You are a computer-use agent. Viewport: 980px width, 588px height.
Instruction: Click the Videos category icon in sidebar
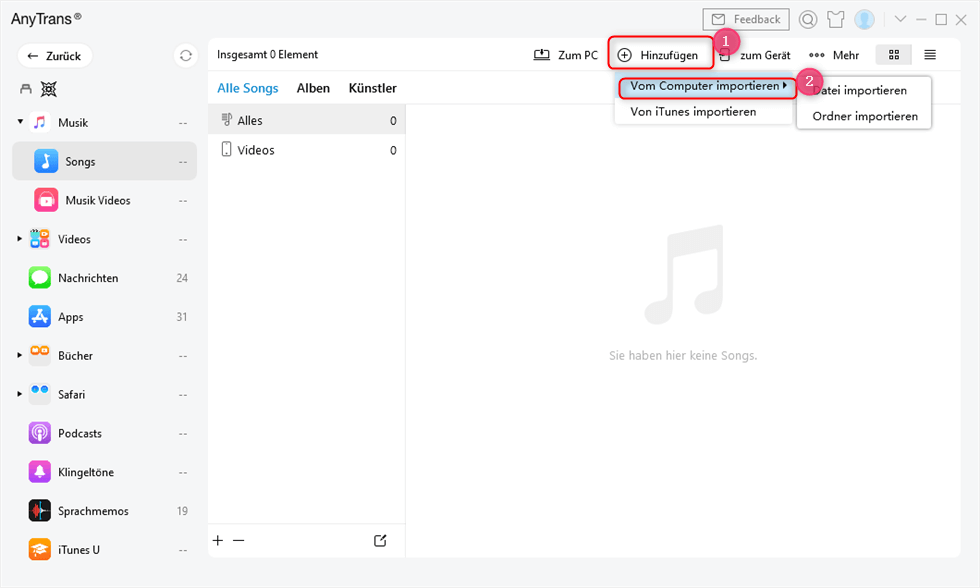[40, 239]
